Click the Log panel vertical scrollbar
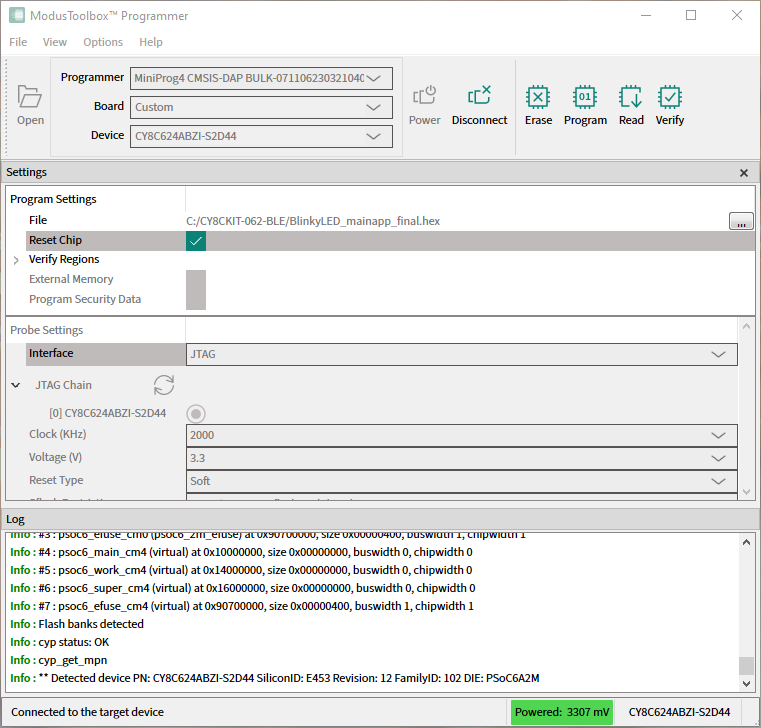Screen dimensions: 761x728 click(745, 610)
